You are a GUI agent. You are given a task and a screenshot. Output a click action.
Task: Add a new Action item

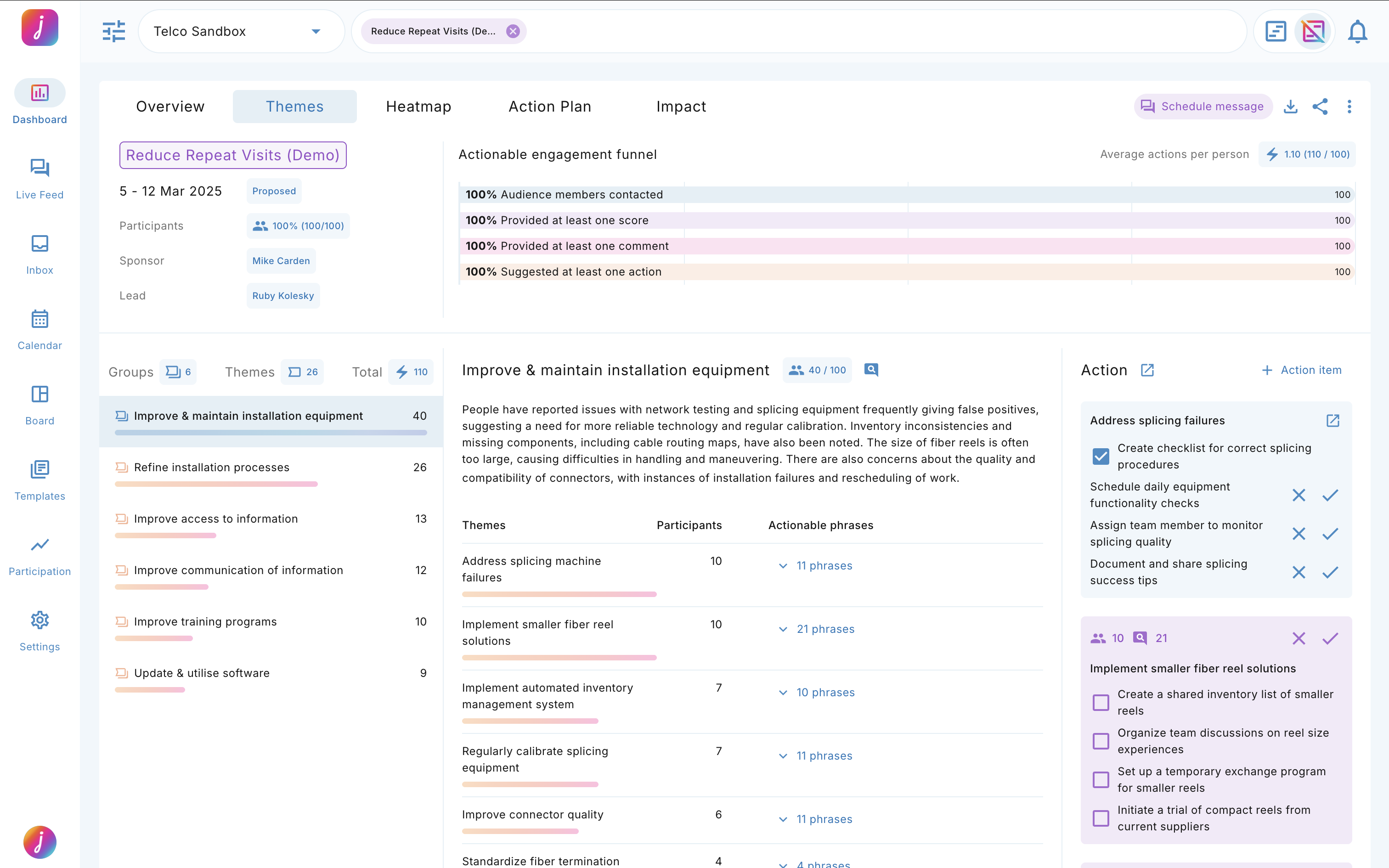[x=1301, y=370]
